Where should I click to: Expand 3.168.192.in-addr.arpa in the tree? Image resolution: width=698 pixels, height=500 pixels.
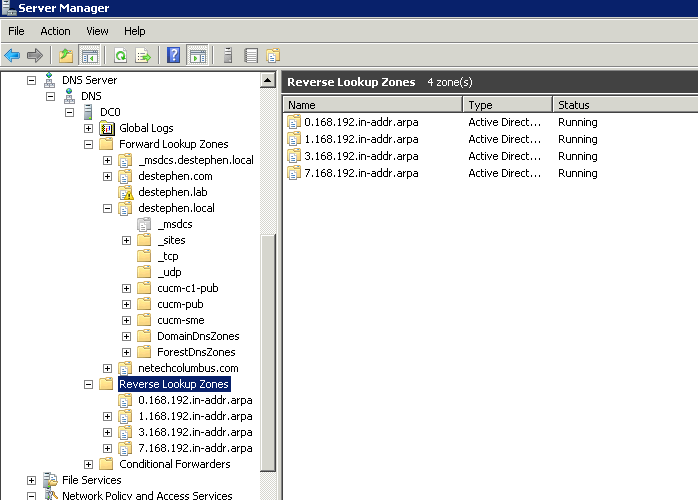pyautogui.click(x=107, y=433)
